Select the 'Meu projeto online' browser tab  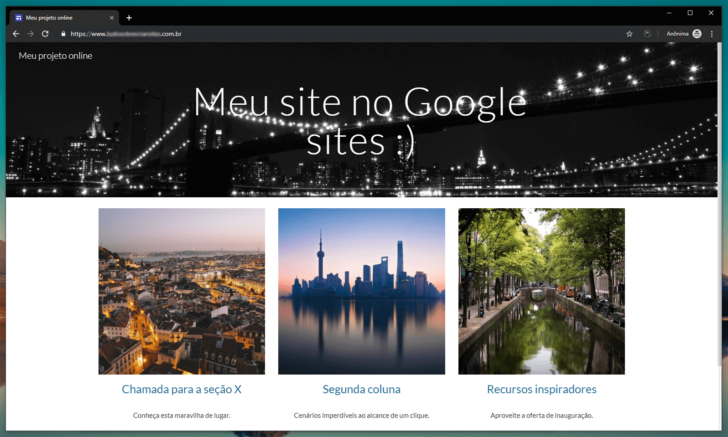64,18
